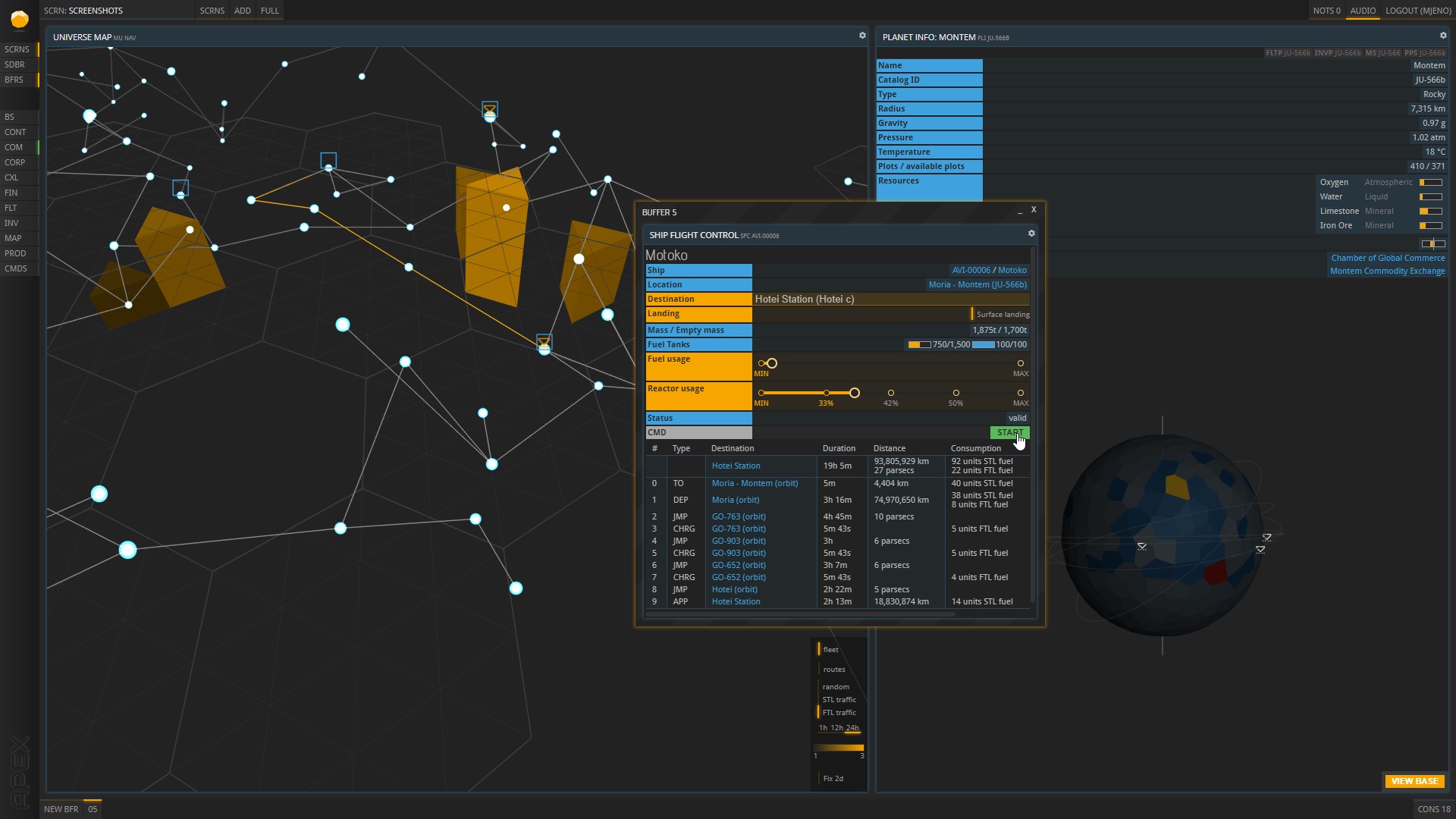Switch to the FLTP JU-566b tab
Viewport: 1456px width, 819px height.
(1287, 53)
